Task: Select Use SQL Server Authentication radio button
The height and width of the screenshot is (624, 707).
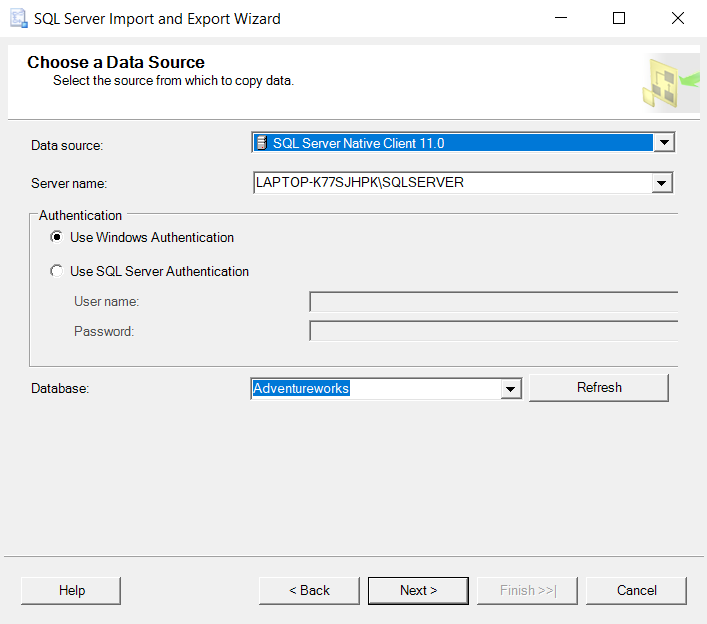Action: pyautogui.click(x=56, y=271)
